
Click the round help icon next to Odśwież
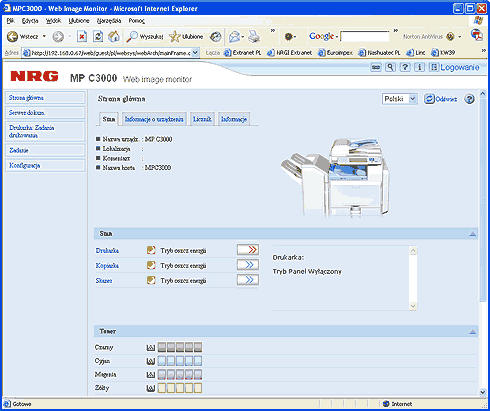[470, 99]
